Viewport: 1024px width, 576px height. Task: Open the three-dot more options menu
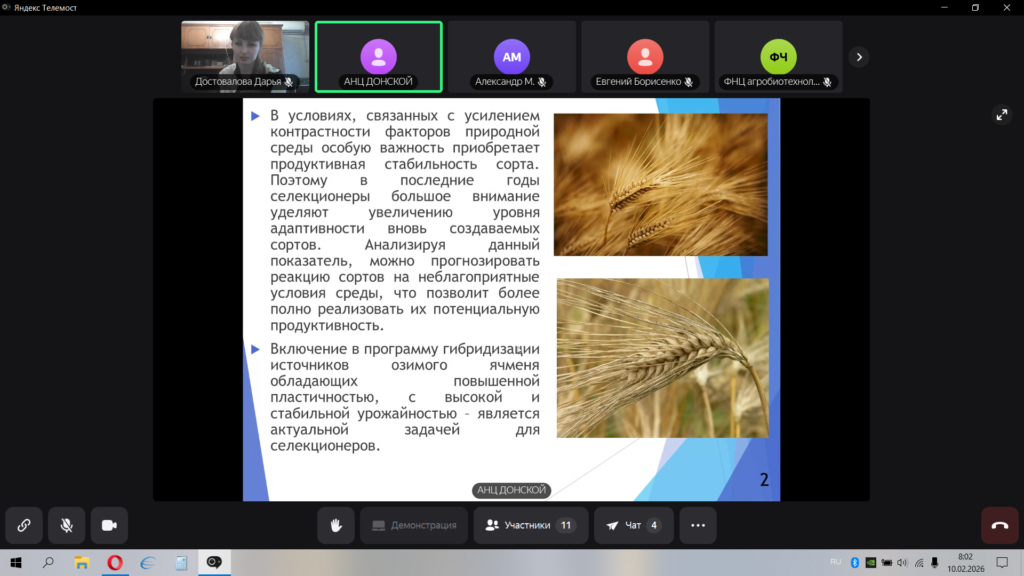click(698, 525)
